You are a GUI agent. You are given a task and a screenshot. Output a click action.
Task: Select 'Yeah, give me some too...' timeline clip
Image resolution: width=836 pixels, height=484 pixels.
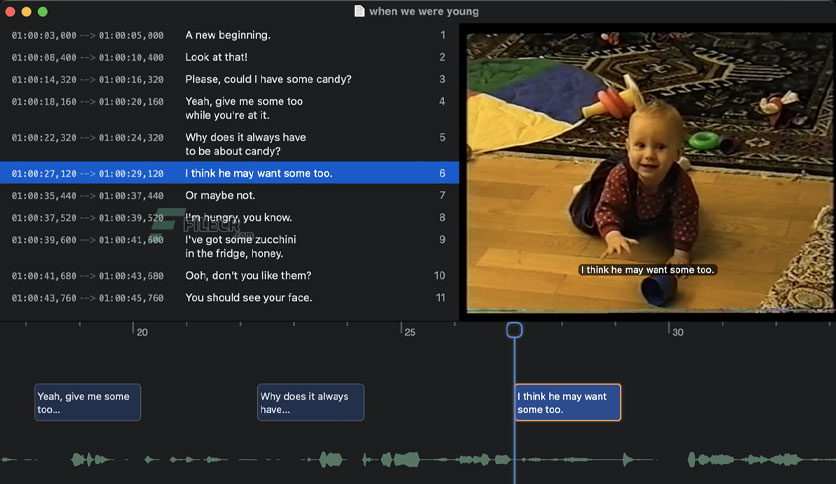(87, 402)
